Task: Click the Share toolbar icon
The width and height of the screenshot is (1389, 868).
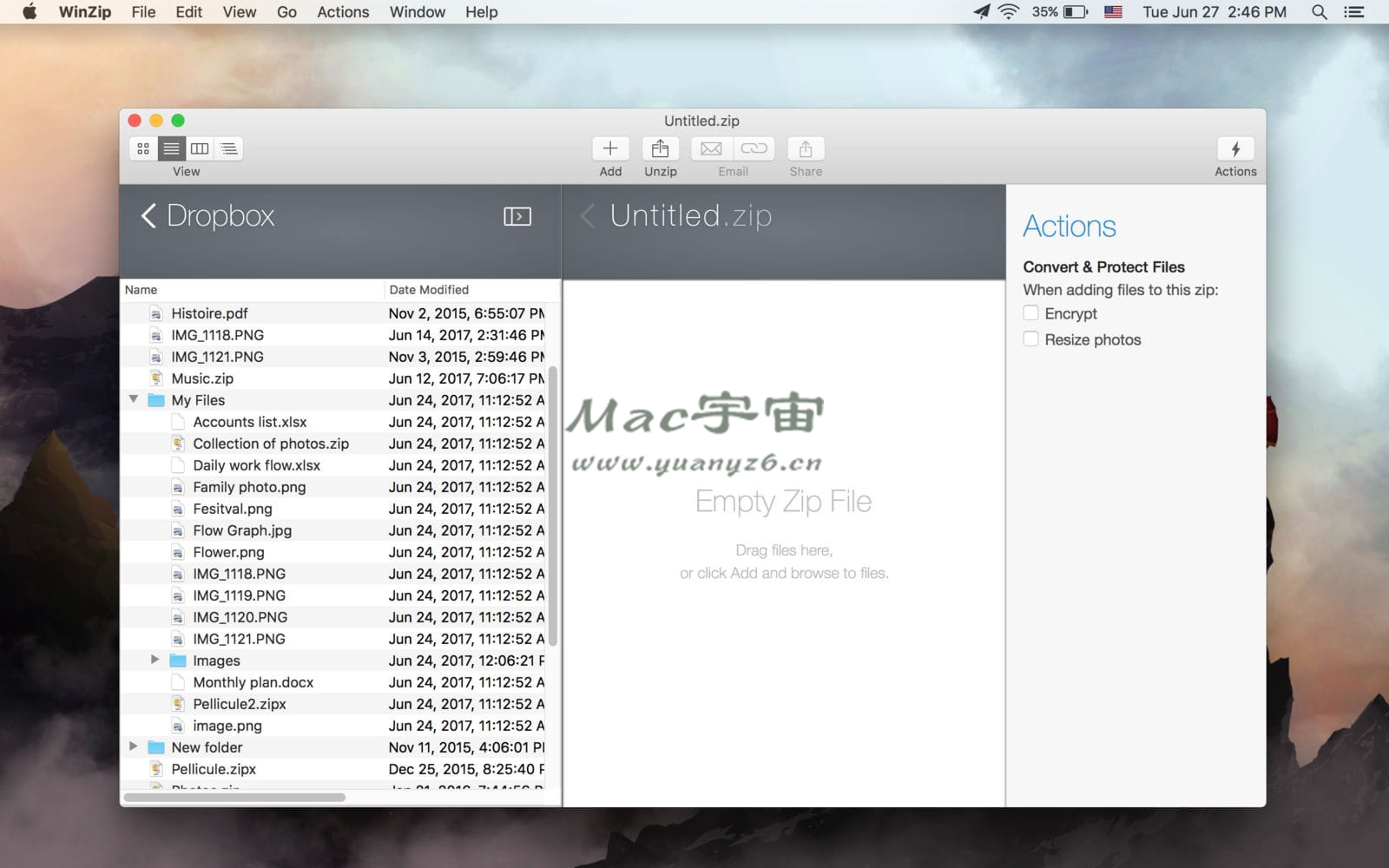Action: pos(805,149)
